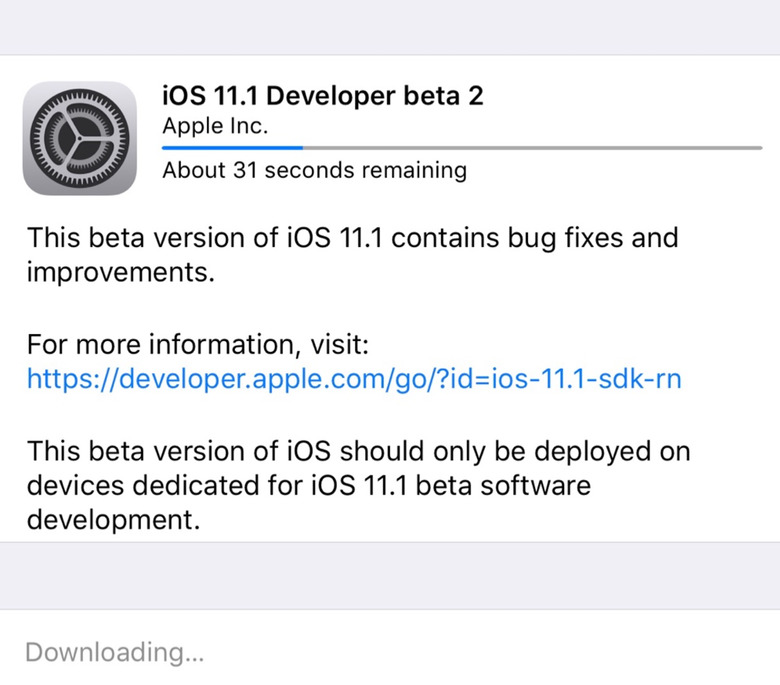
Task: Click the blue filled part of progress bar
Action: 232,148
